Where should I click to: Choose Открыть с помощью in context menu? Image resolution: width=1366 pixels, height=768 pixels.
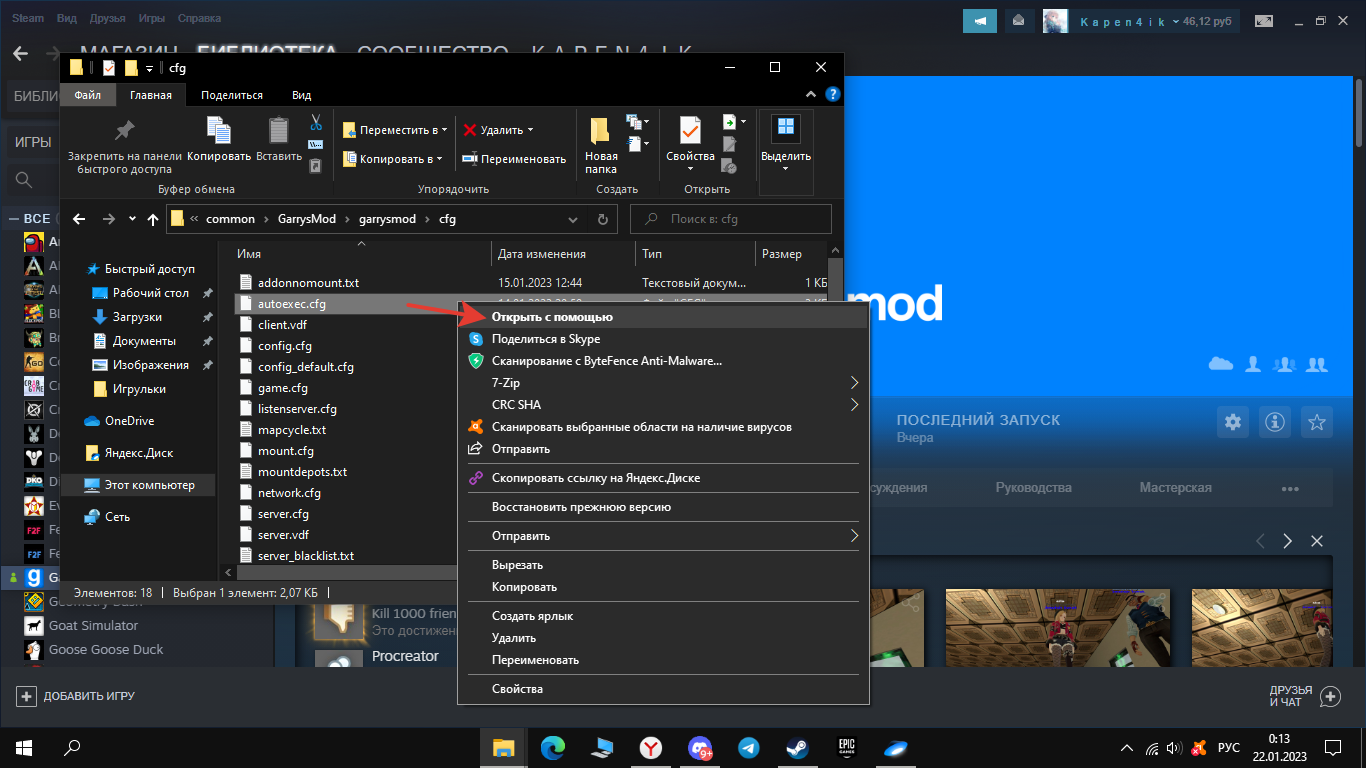pyautogui.click(x=663, y=317)
